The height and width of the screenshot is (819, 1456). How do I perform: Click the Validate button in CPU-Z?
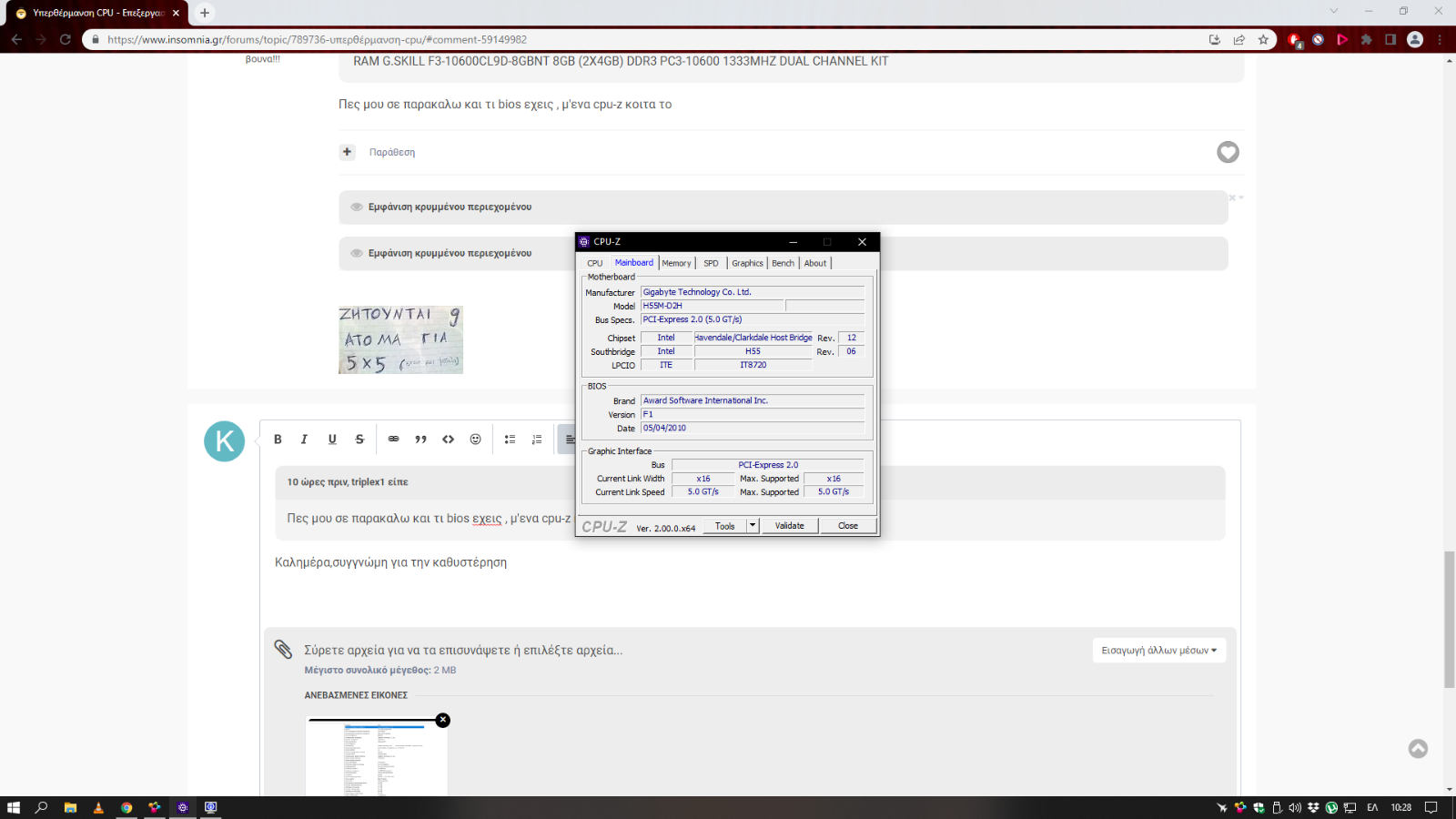[790, 526]
